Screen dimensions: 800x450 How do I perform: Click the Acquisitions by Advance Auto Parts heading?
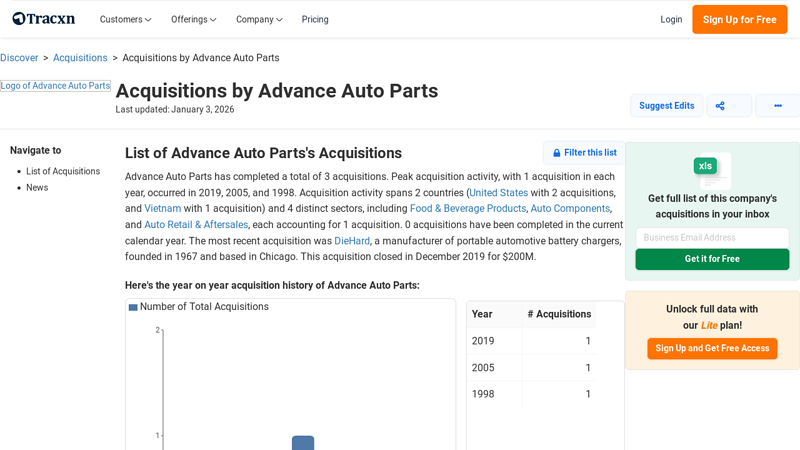(x=277, y=91)
